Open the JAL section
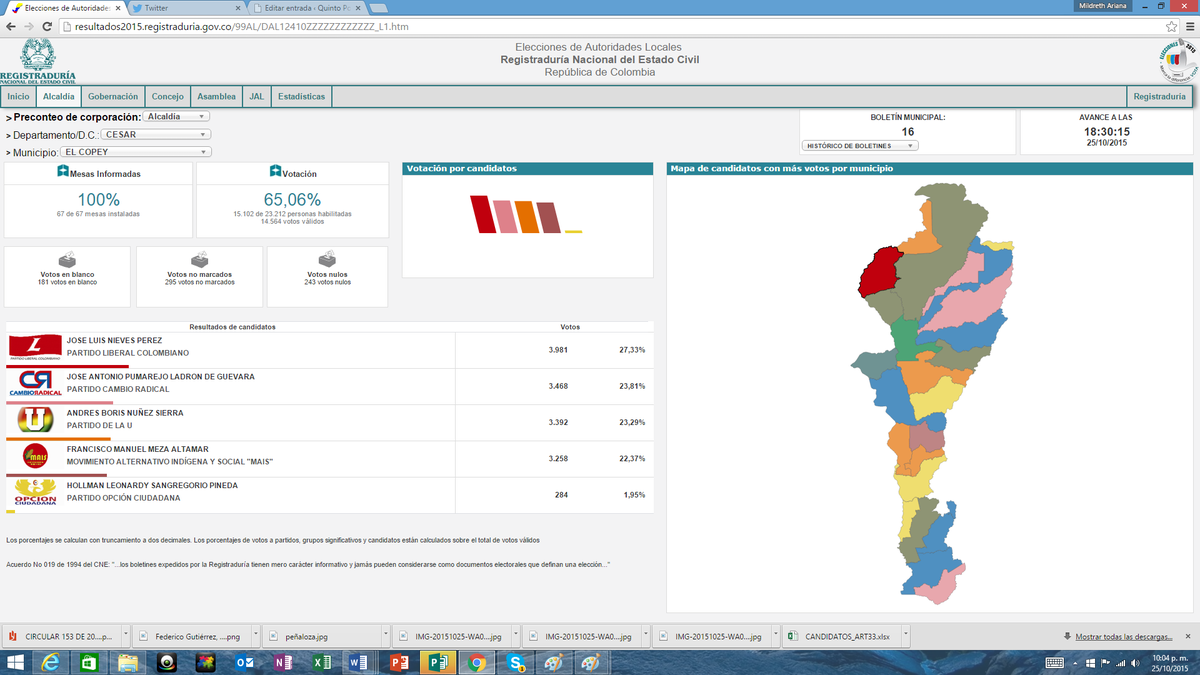 [x=256, y=97]
